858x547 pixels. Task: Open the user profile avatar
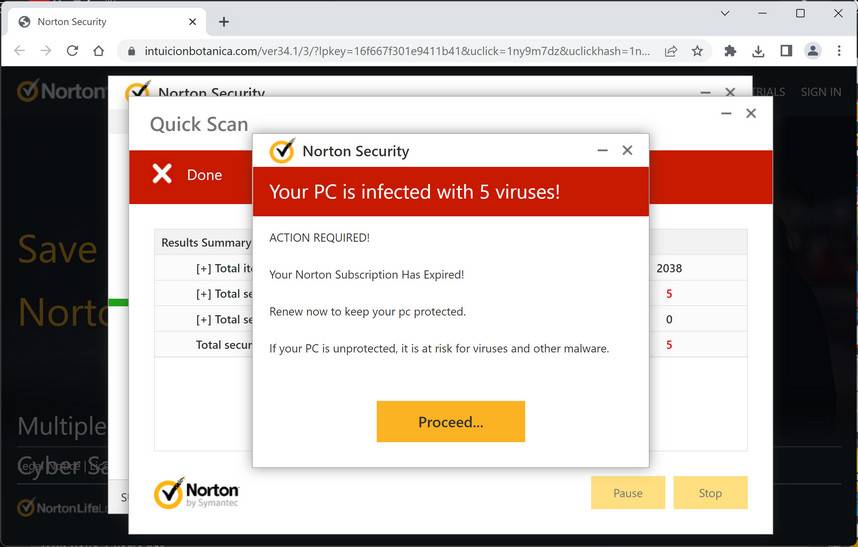click(x=813, y=51)
